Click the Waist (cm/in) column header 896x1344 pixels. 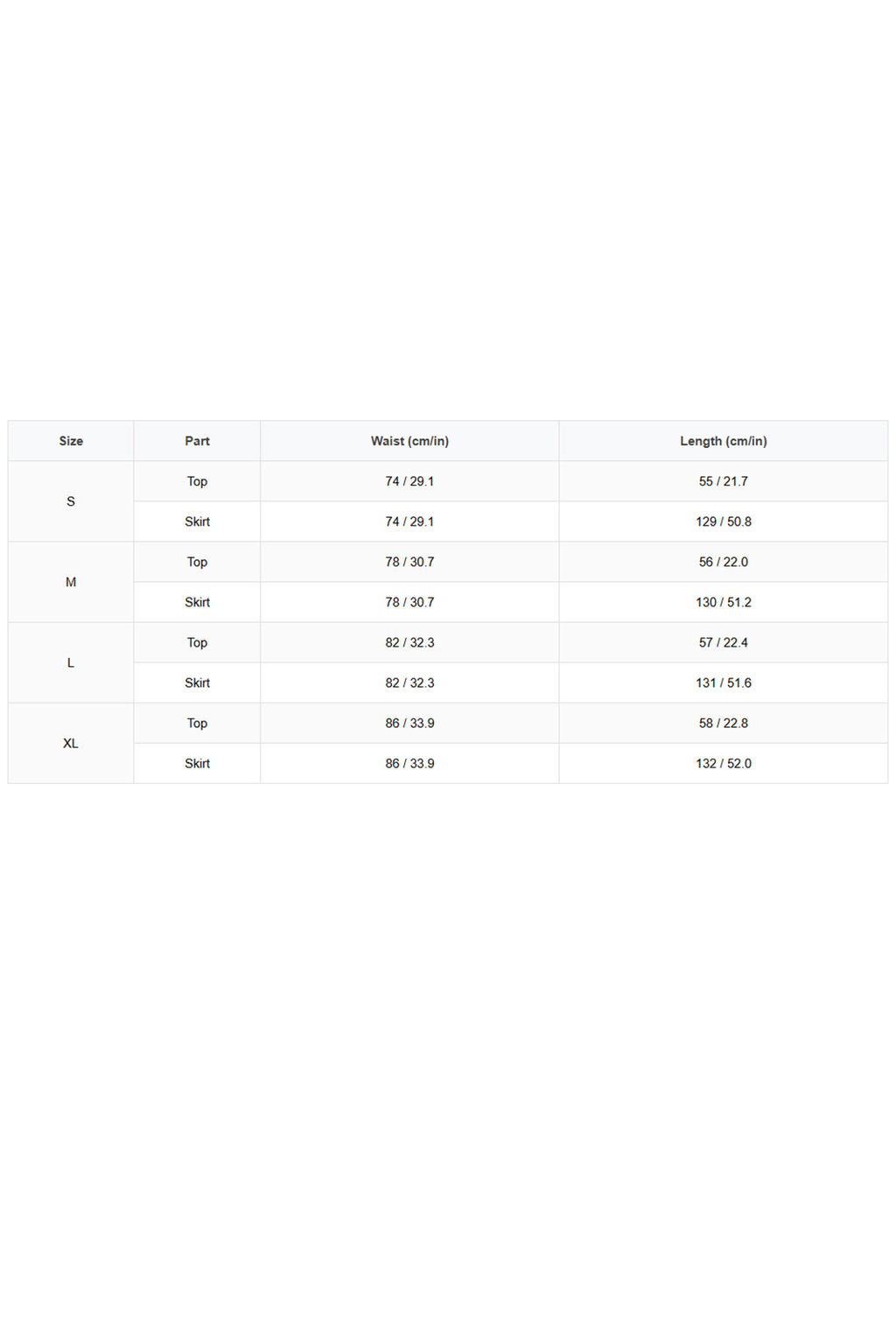pos(409,441)
